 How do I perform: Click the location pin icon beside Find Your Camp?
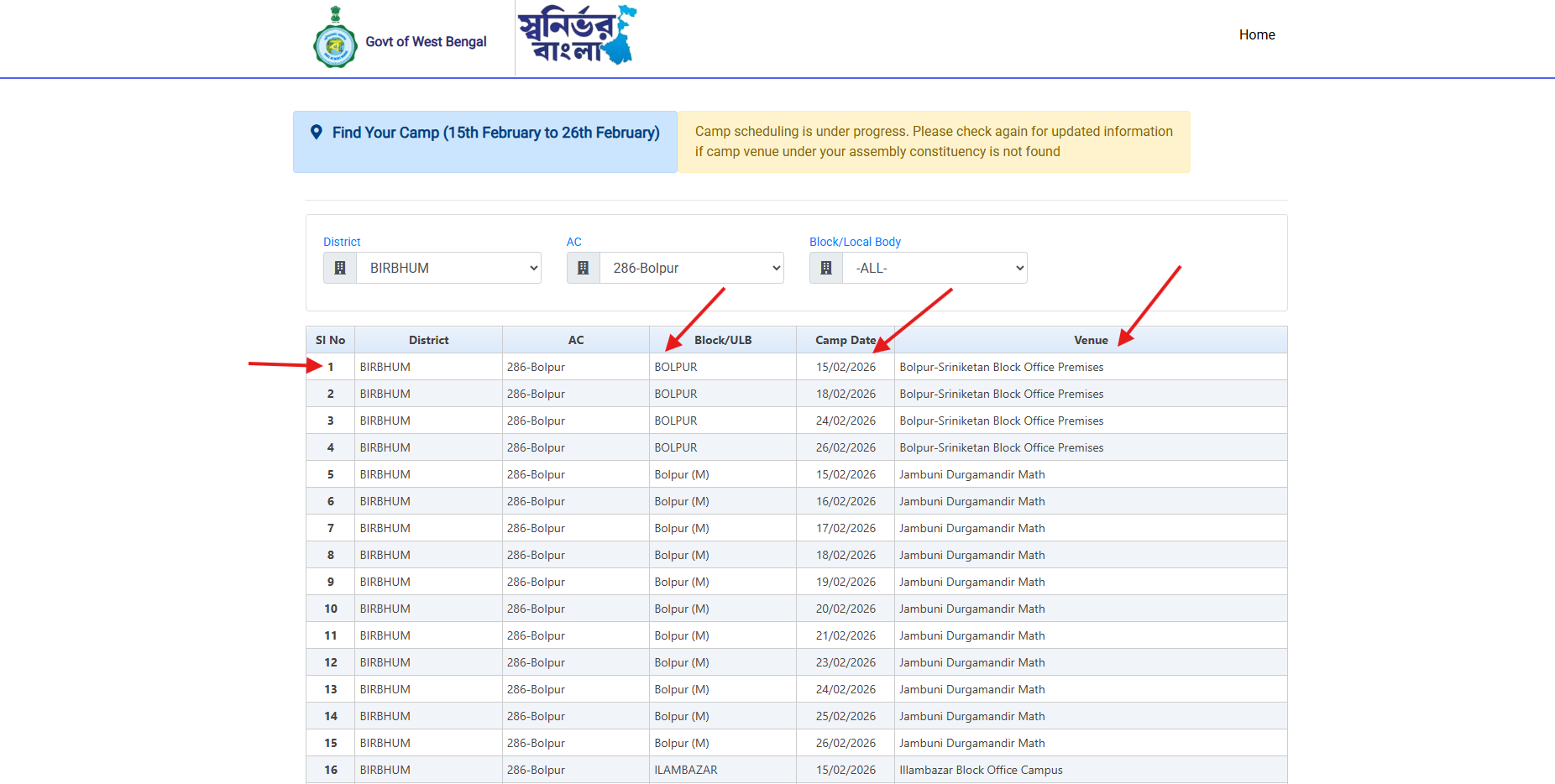tap(317, 132)
